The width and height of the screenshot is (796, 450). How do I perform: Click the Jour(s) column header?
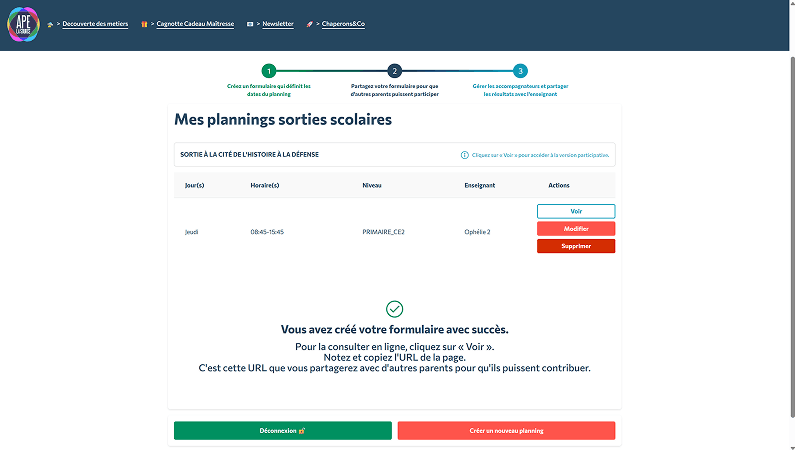(194, 185)
